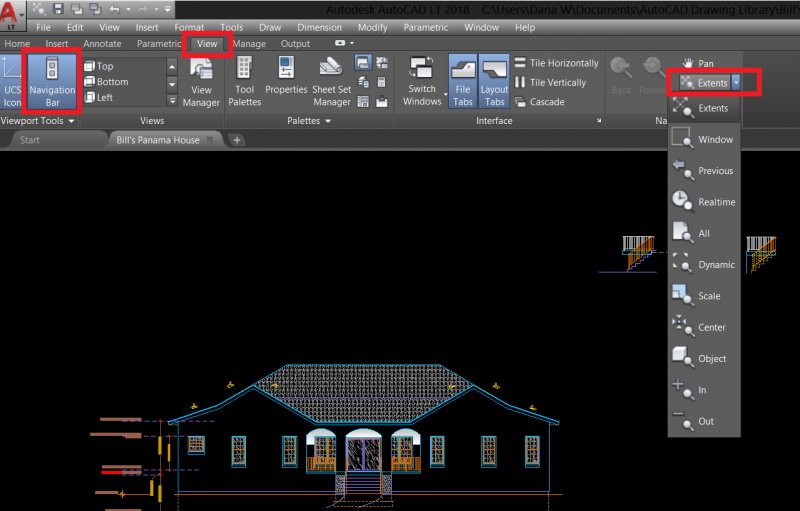Select the Bottom view preset
800x511 pixels.
pyautogui.click(x=106, y=82)
